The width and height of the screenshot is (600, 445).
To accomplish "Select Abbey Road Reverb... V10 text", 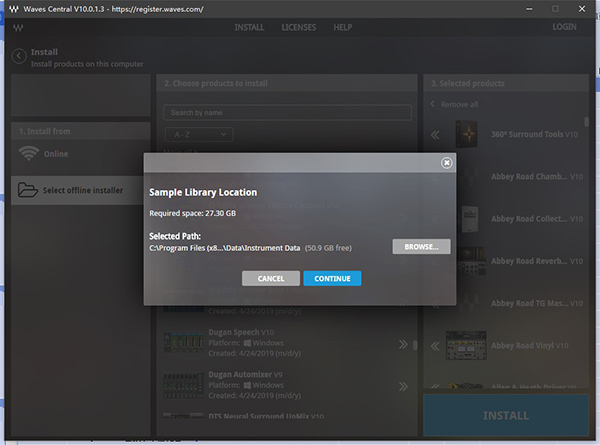I will coord(537,261).
